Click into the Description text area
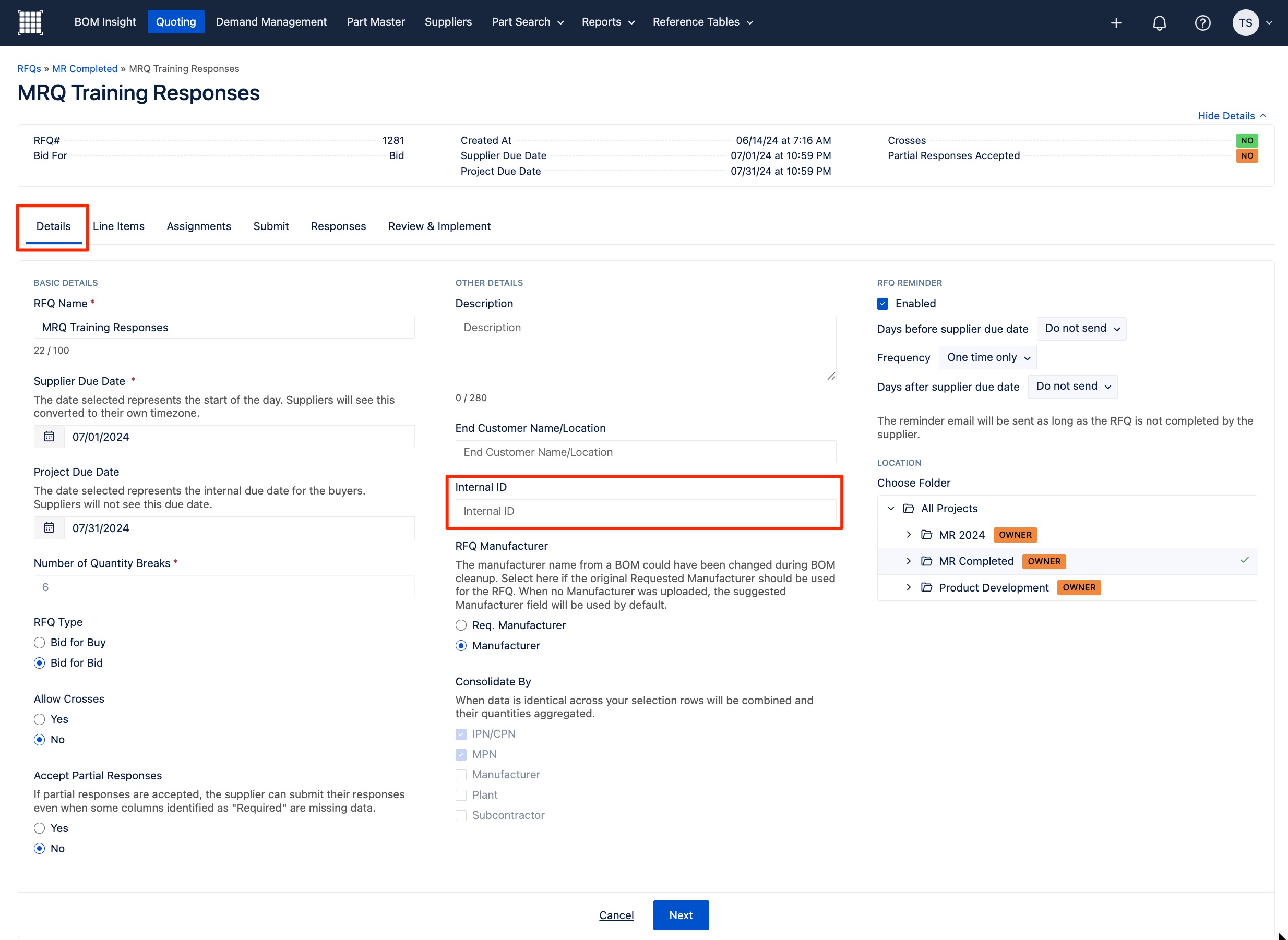The width and height of the screenshot is (1288, 940). coord(646,348)
